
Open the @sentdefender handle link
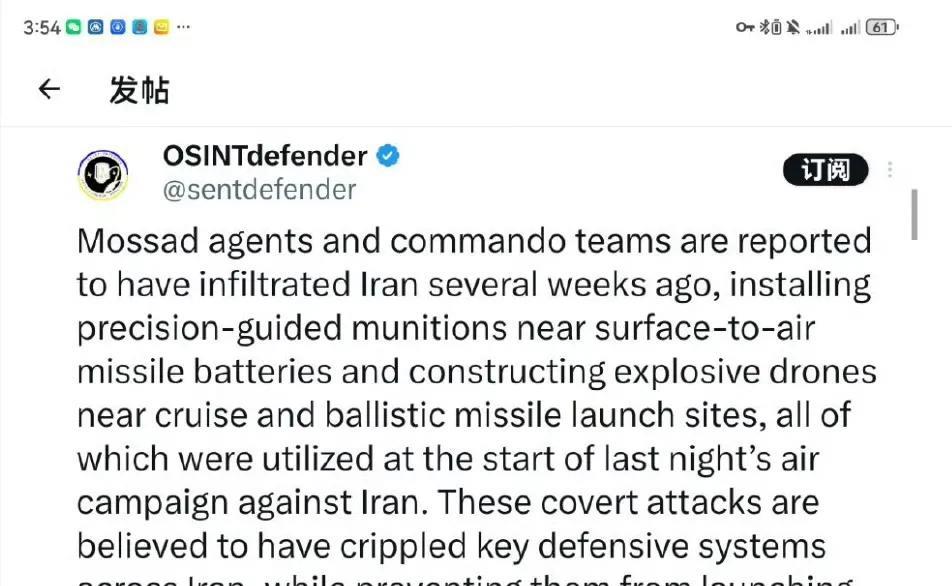(x=259, y=190)
